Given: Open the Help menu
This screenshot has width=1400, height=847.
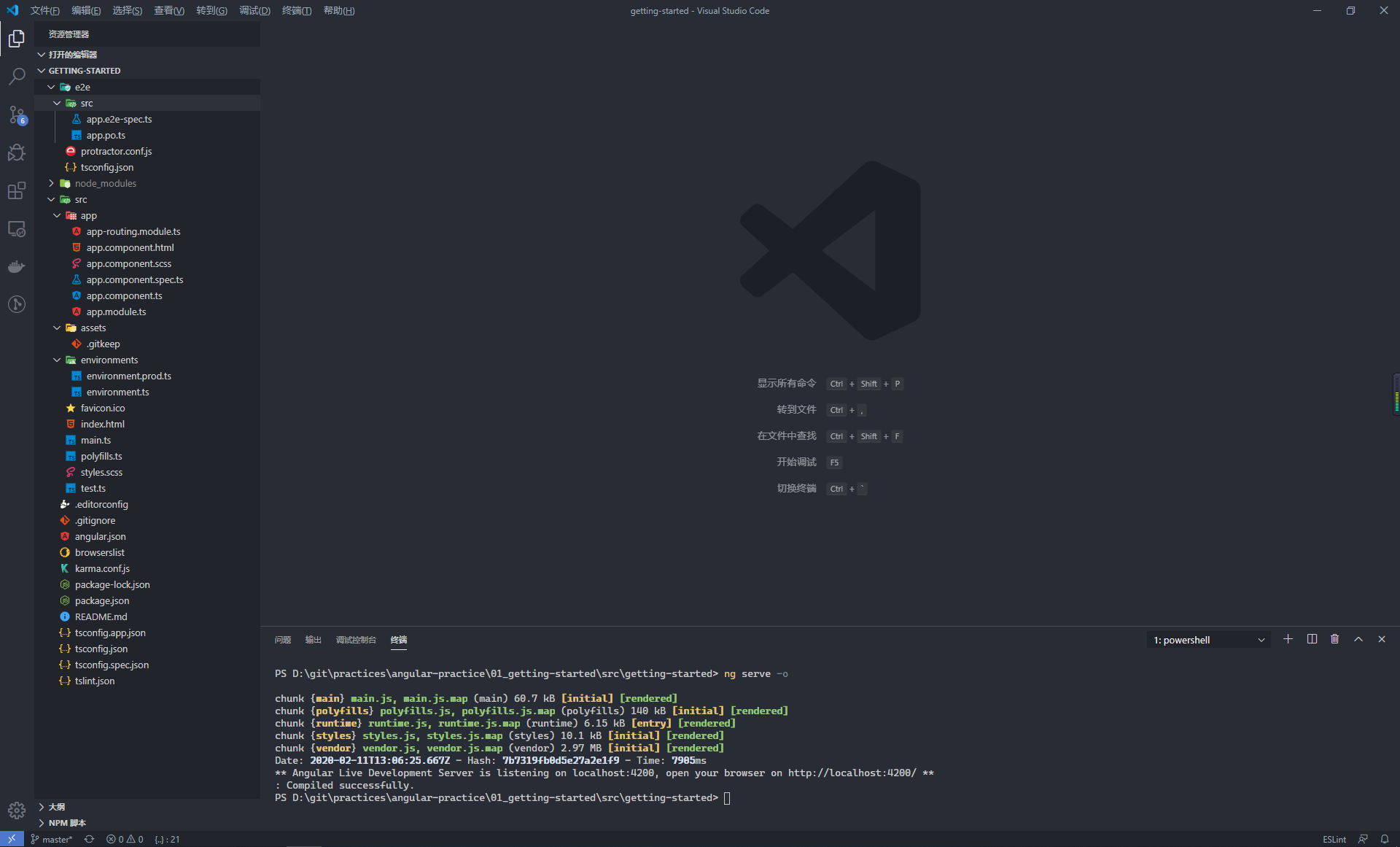Looking at the screenshot, I should [x=339, y=10].
